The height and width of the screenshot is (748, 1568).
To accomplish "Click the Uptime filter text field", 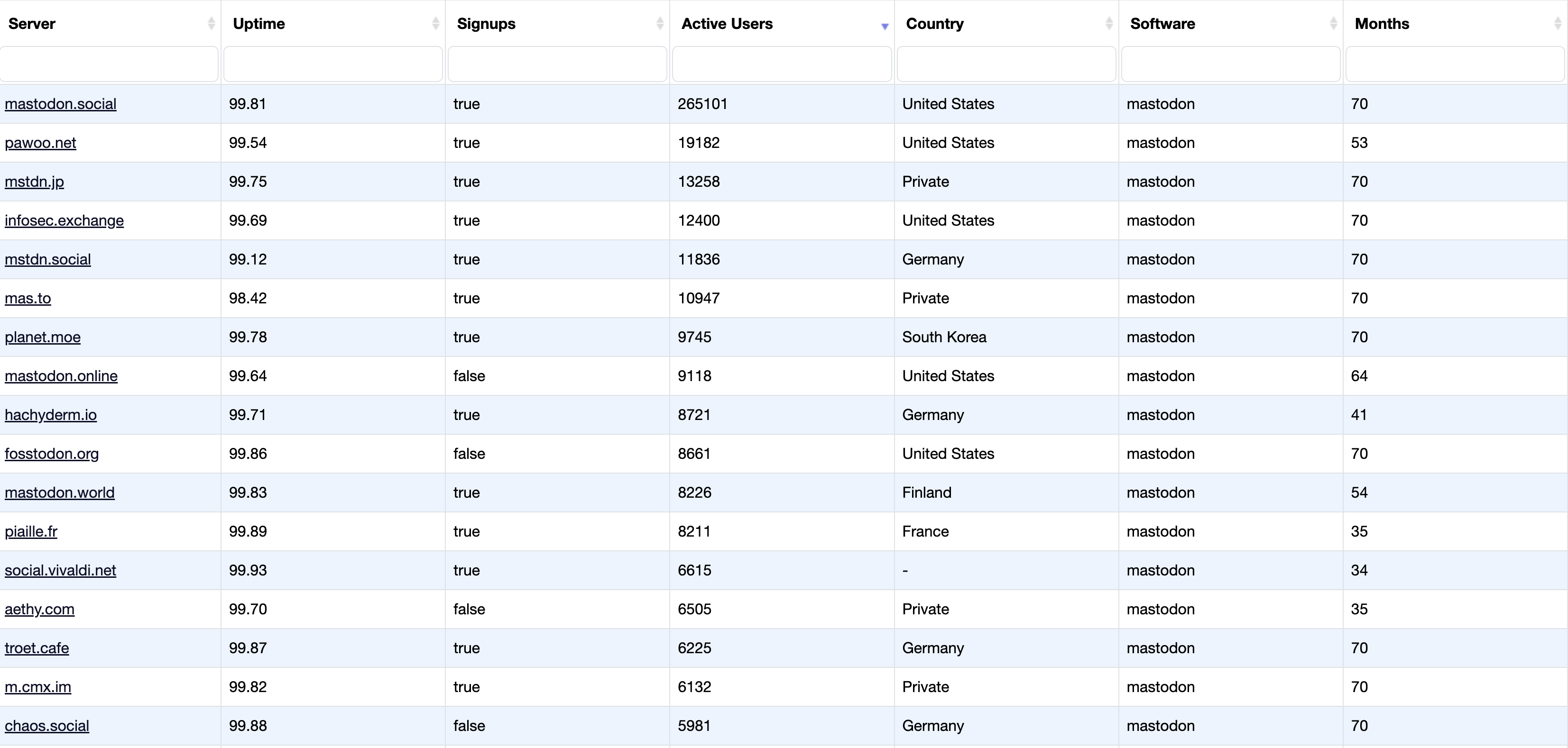I will point(333,64).
